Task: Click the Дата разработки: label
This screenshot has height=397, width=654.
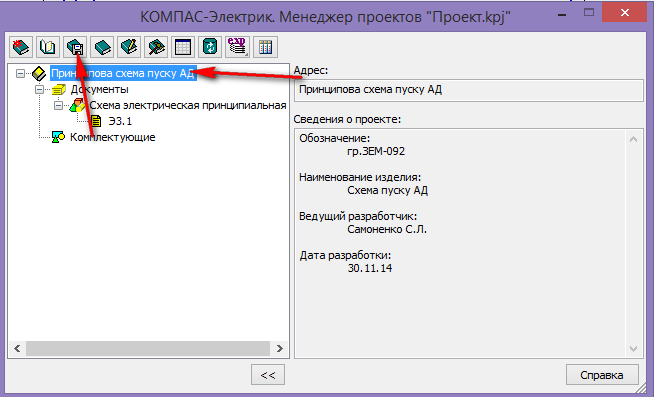Action: (x=345, y=255)
